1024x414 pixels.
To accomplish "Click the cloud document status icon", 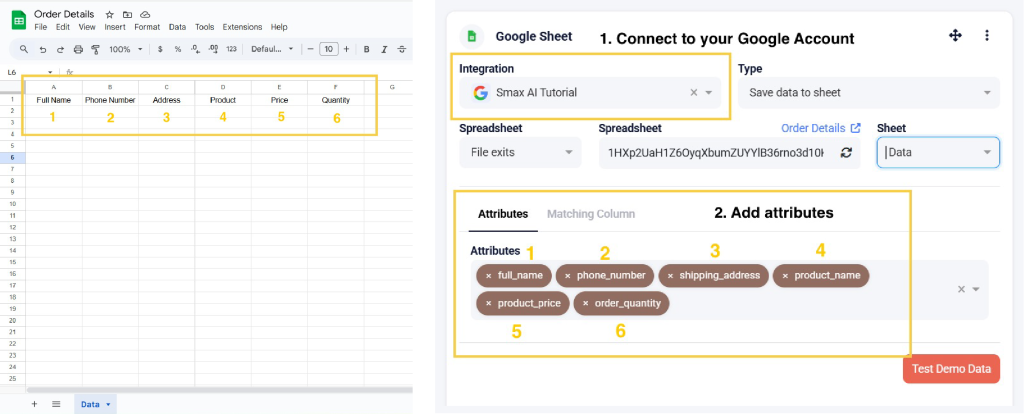I will [145, 14].
